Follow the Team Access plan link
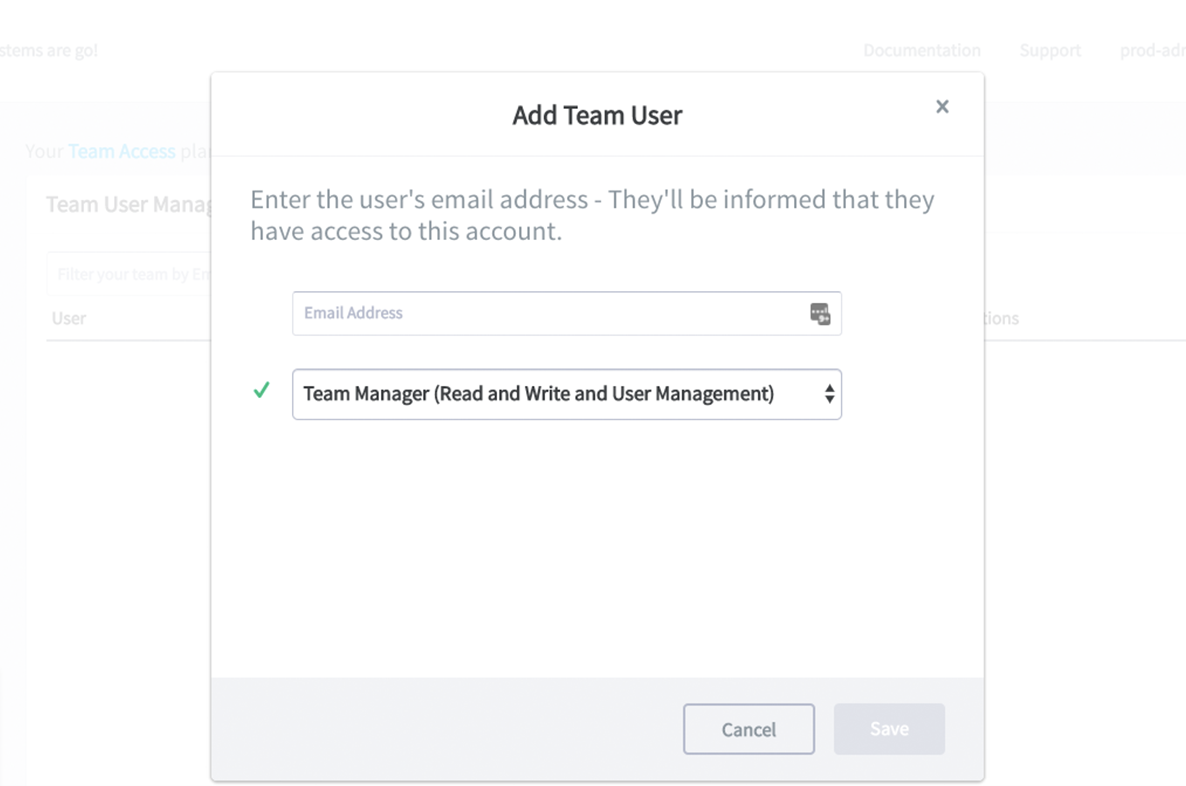This screenshot has height=786, width=1186. [x=121, y=151]
